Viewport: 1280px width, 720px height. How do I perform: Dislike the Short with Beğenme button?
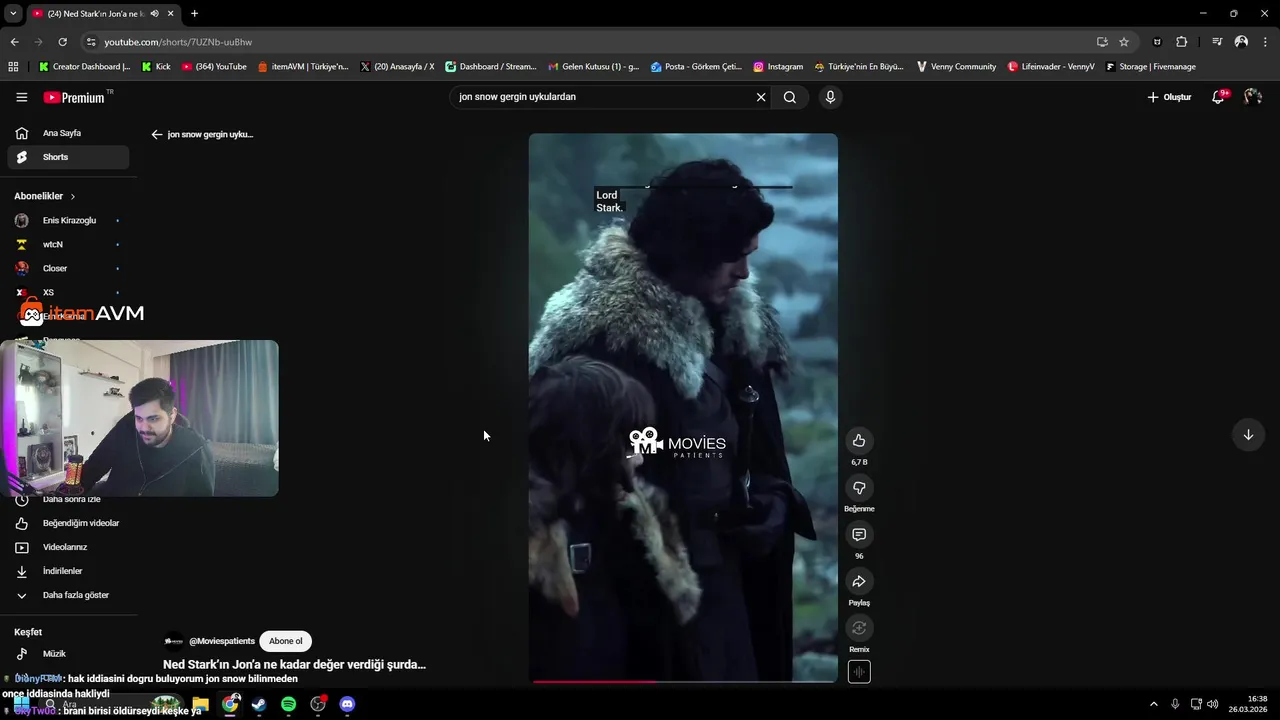pyautogui.click(x=859, y=488)
